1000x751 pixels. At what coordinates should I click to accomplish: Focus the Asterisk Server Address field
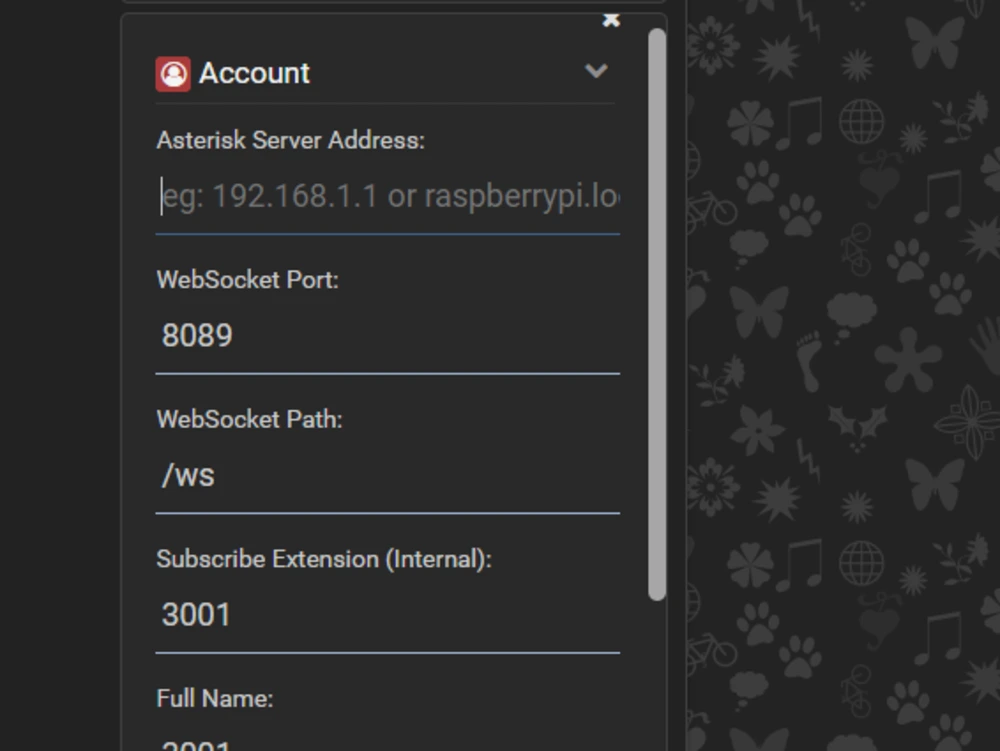[388, 196]
